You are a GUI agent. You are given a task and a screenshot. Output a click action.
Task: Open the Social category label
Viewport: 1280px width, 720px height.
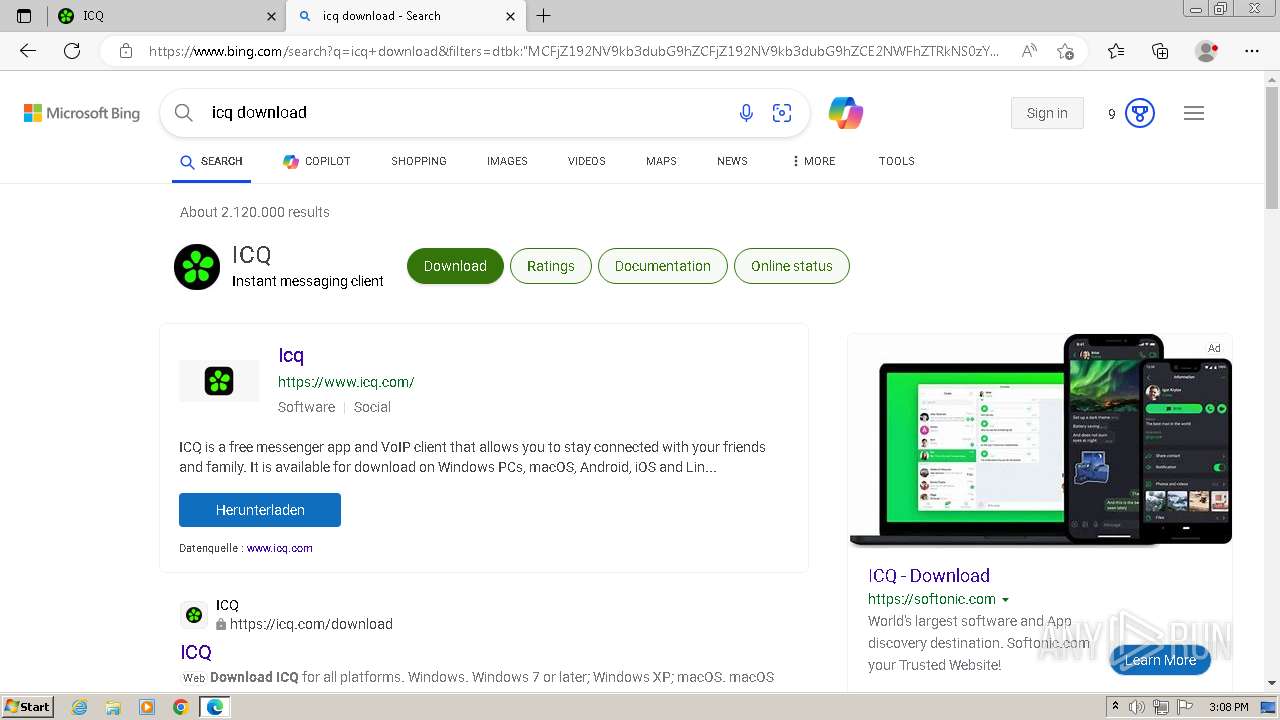(372, 407)
